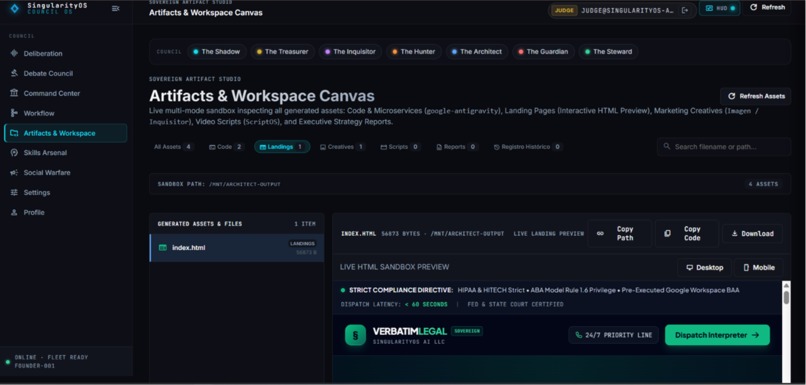Switch to the Reports tab
Image resolution: width=806 pixels, height=385 pixels.
[x=456, y=147]
